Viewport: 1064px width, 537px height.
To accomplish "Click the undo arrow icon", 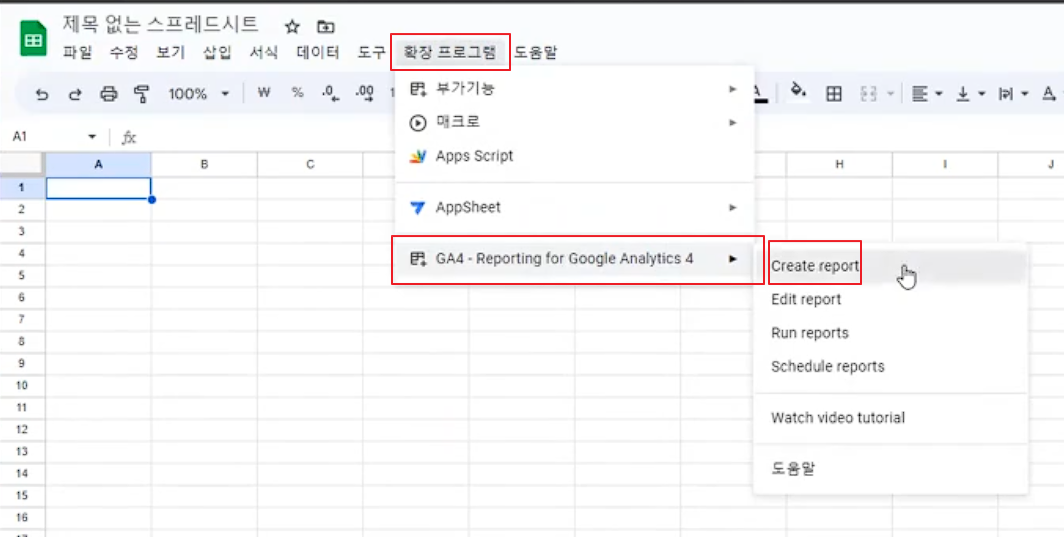I will [43, 94].
